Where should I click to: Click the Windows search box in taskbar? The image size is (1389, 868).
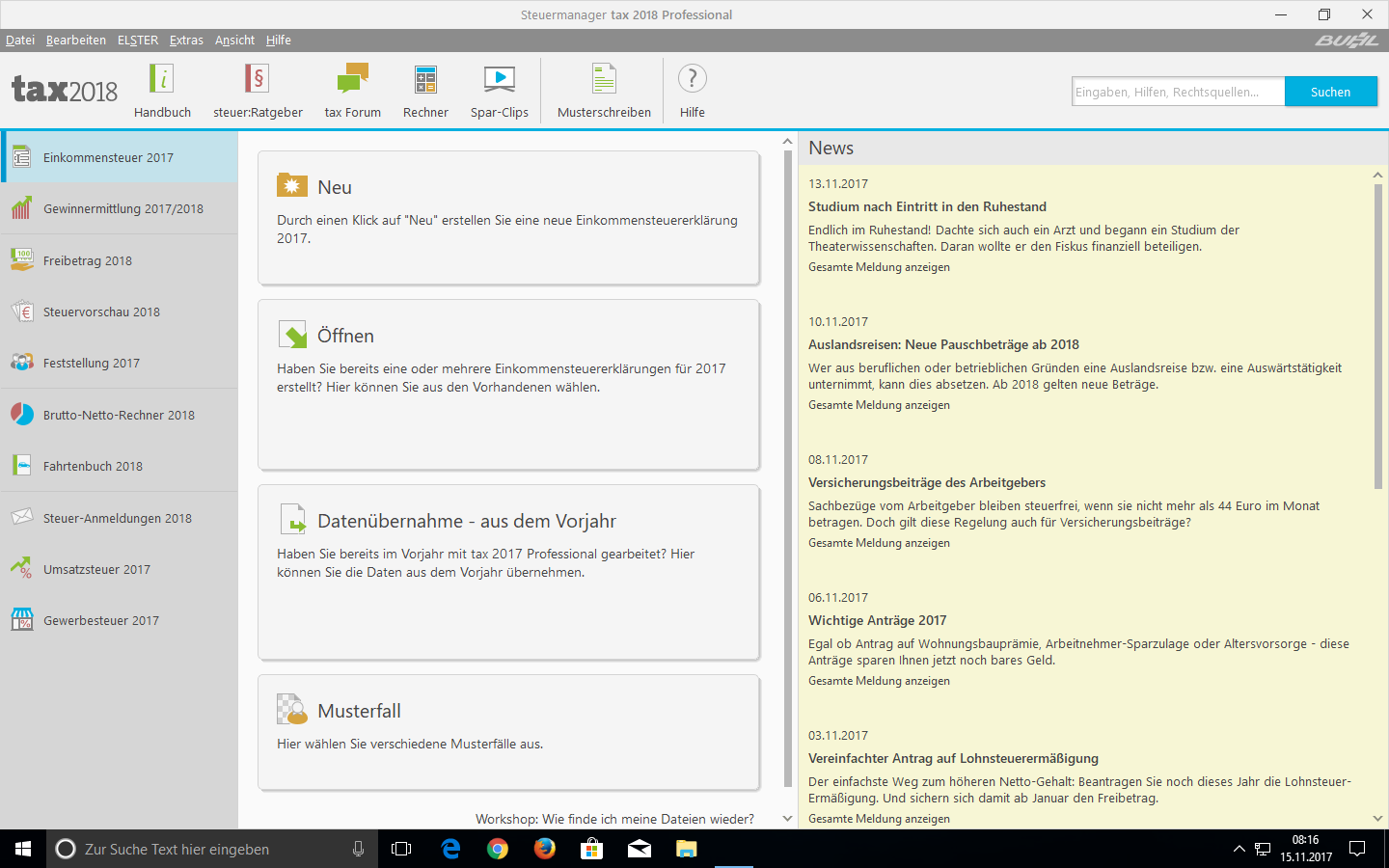(x=212, y=849)
